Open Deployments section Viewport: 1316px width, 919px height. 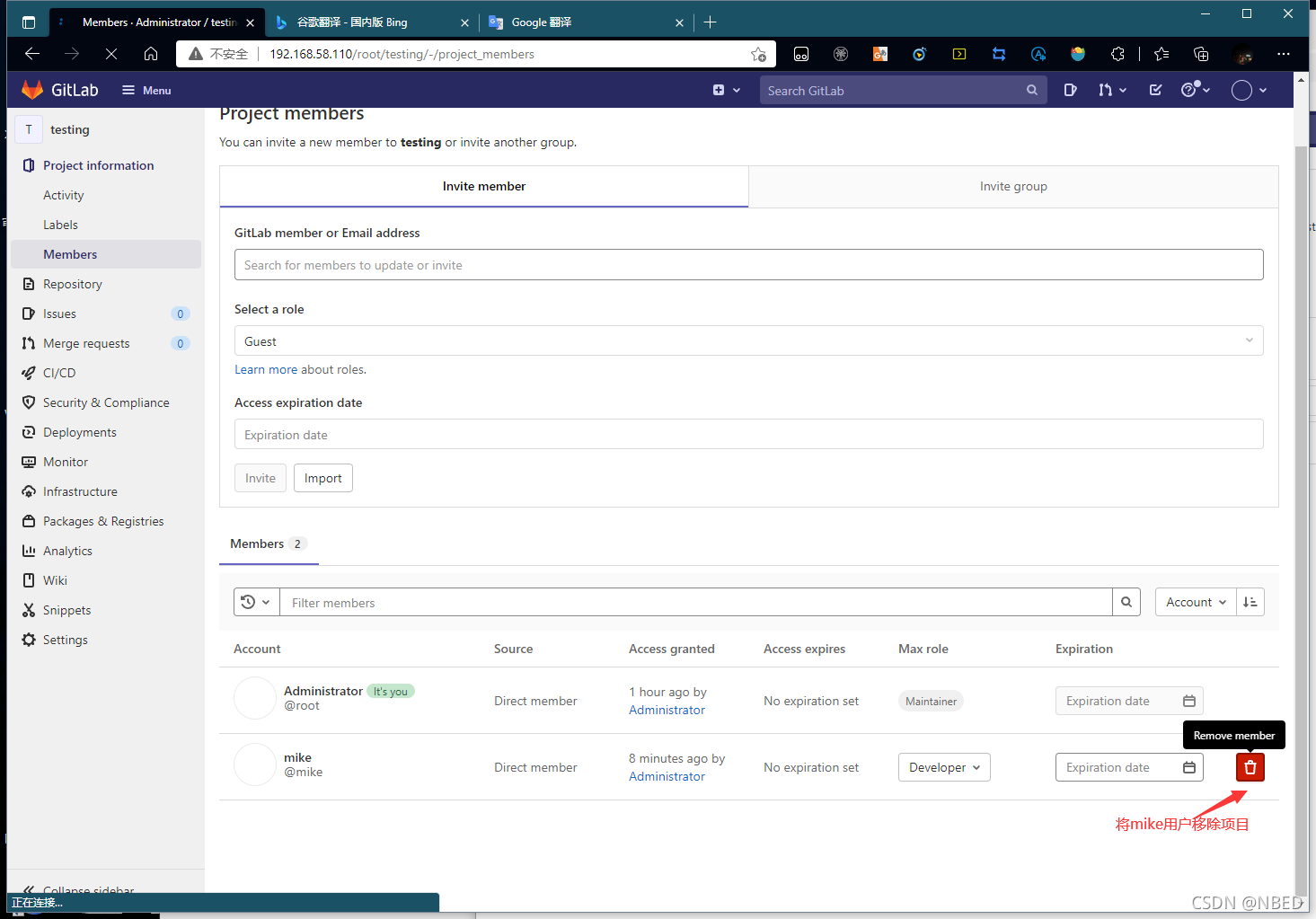(79, 432)
